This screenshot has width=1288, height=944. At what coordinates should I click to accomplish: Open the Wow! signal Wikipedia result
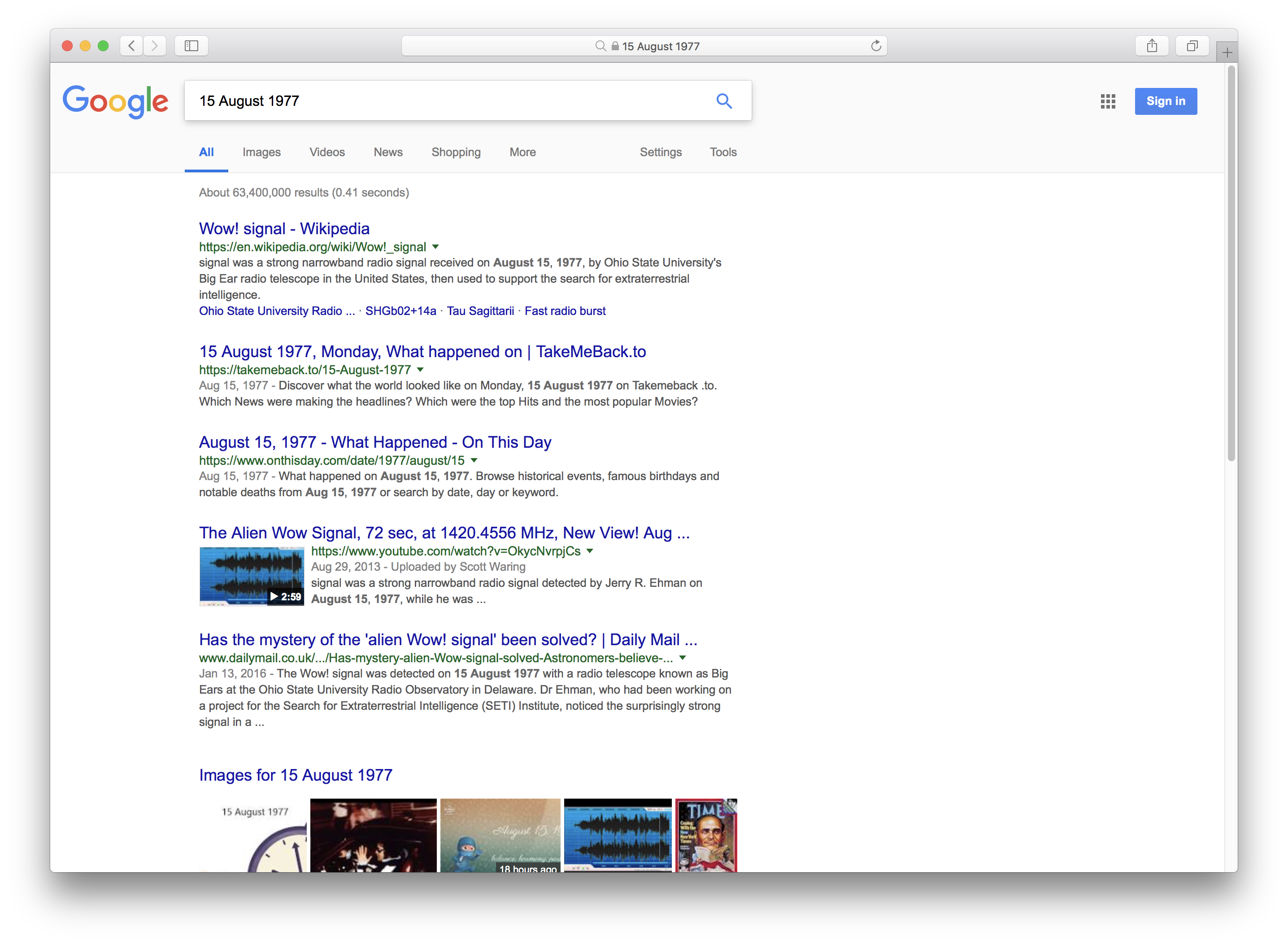click(x=284, y=228)
